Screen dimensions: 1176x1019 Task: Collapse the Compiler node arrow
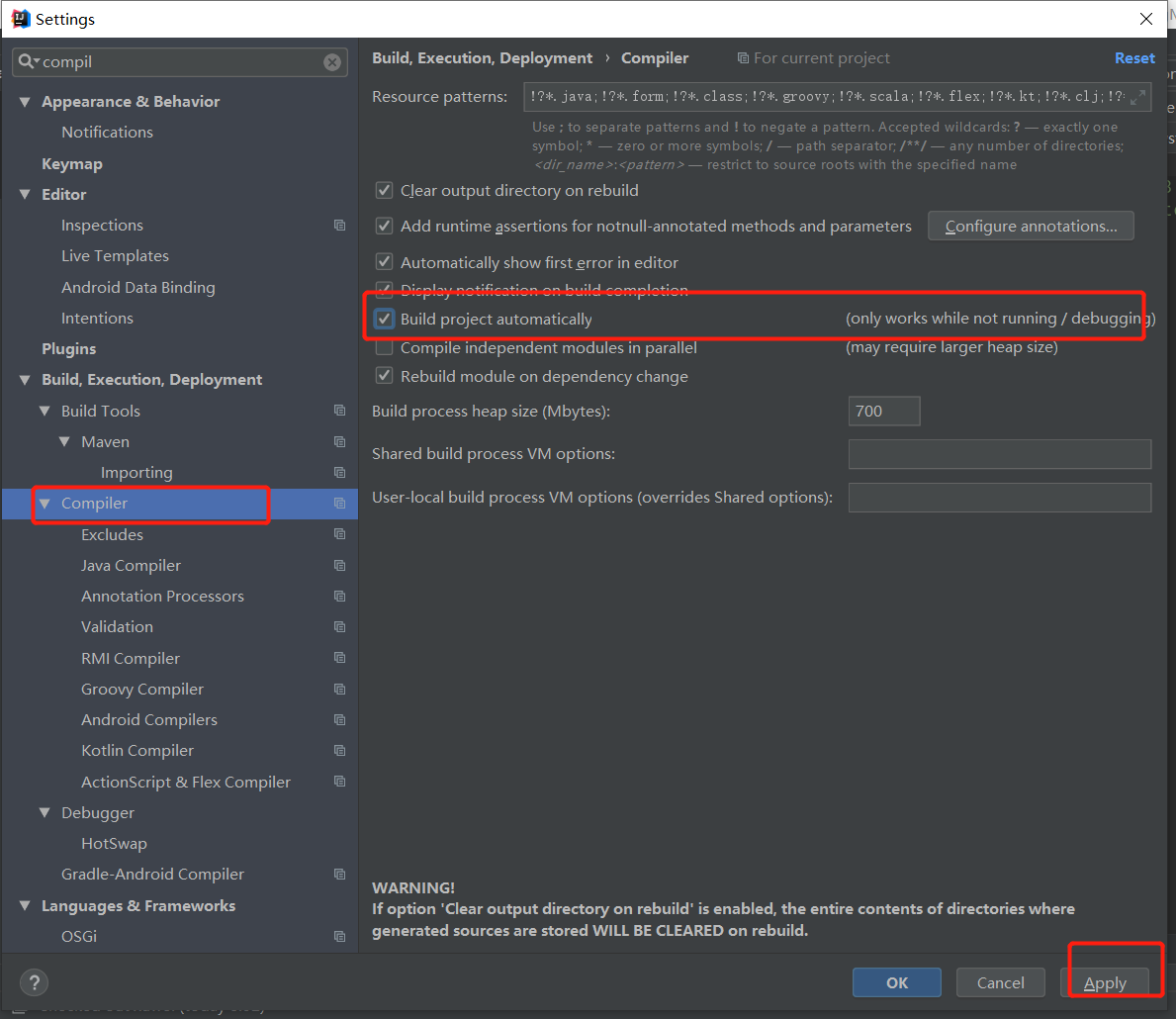click(x=45, y=504)
